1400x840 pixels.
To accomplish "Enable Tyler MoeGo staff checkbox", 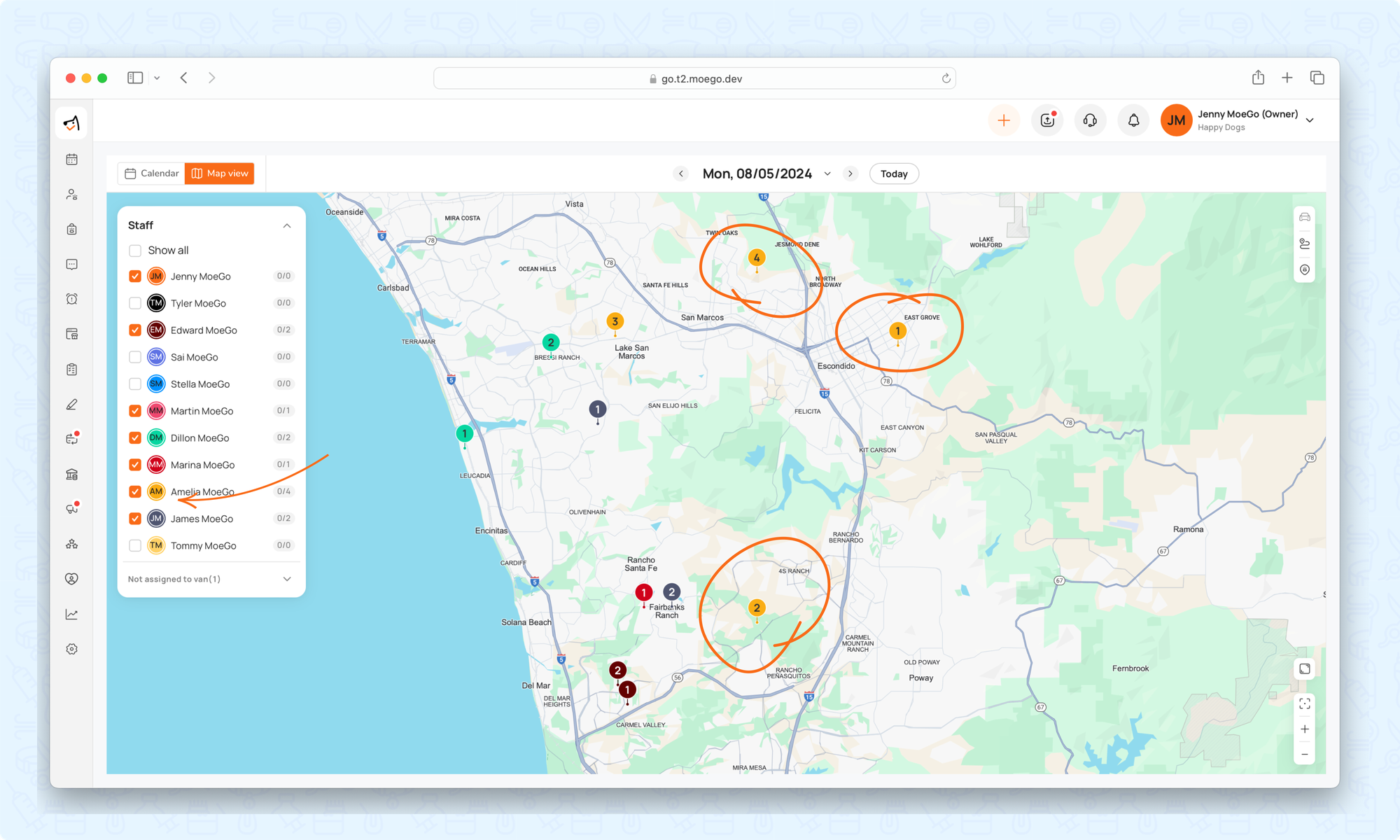I will [135, 303].
